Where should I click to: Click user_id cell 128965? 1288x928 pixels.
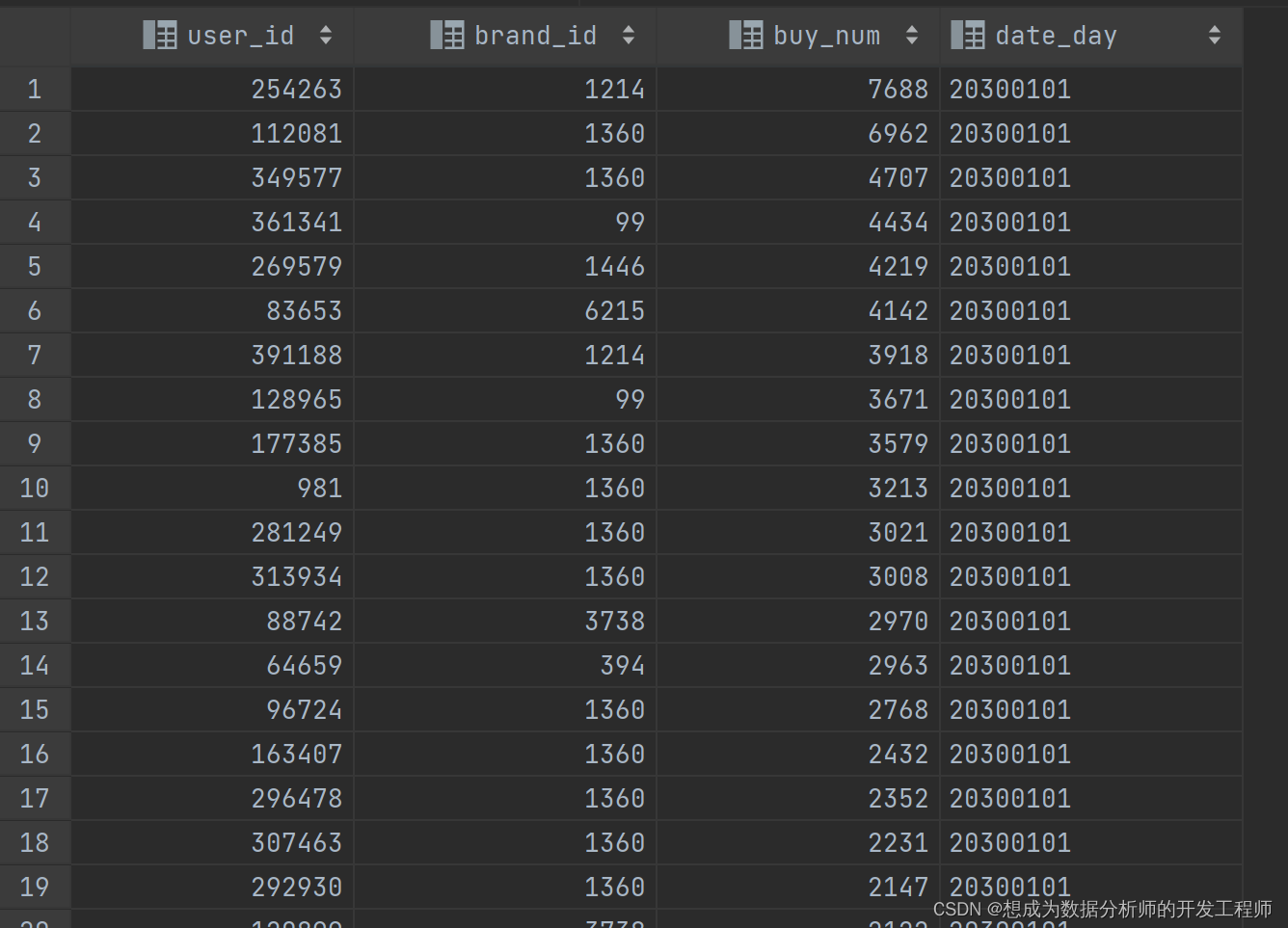[x=212, y=400]
